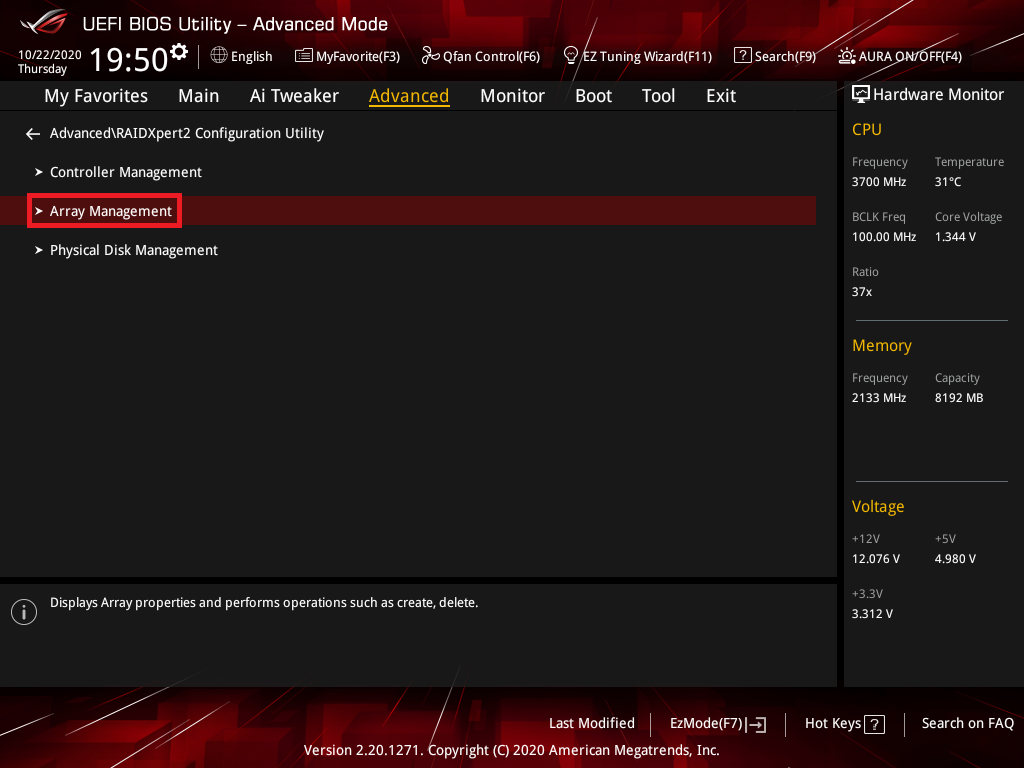Expand Physical Disk Management submenu
Image resolution: width=1024 pixels, height=768 pixels.
[133, 250]
